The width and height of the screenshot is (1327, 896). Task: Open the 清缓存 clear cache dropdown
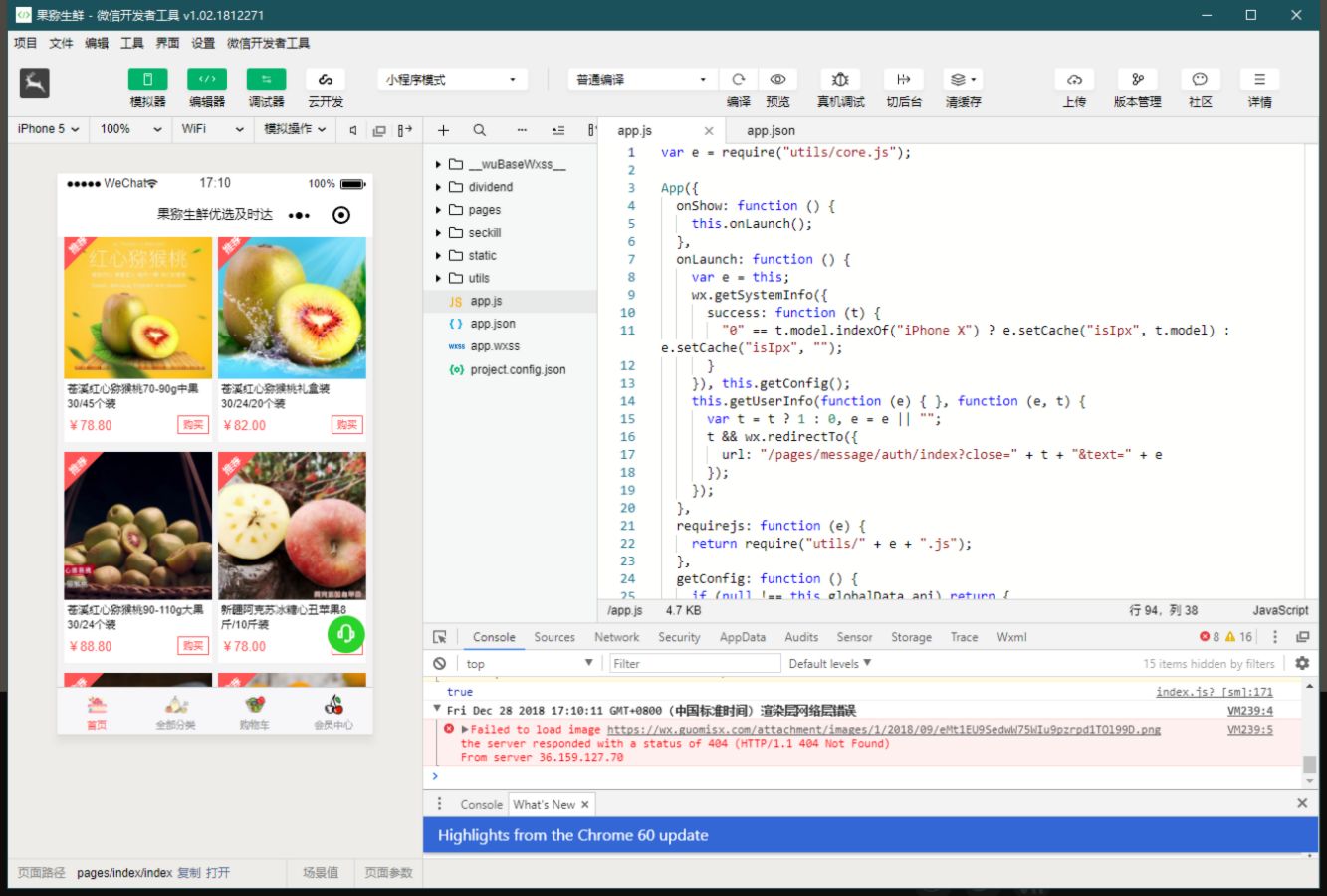tap(963, 80)
